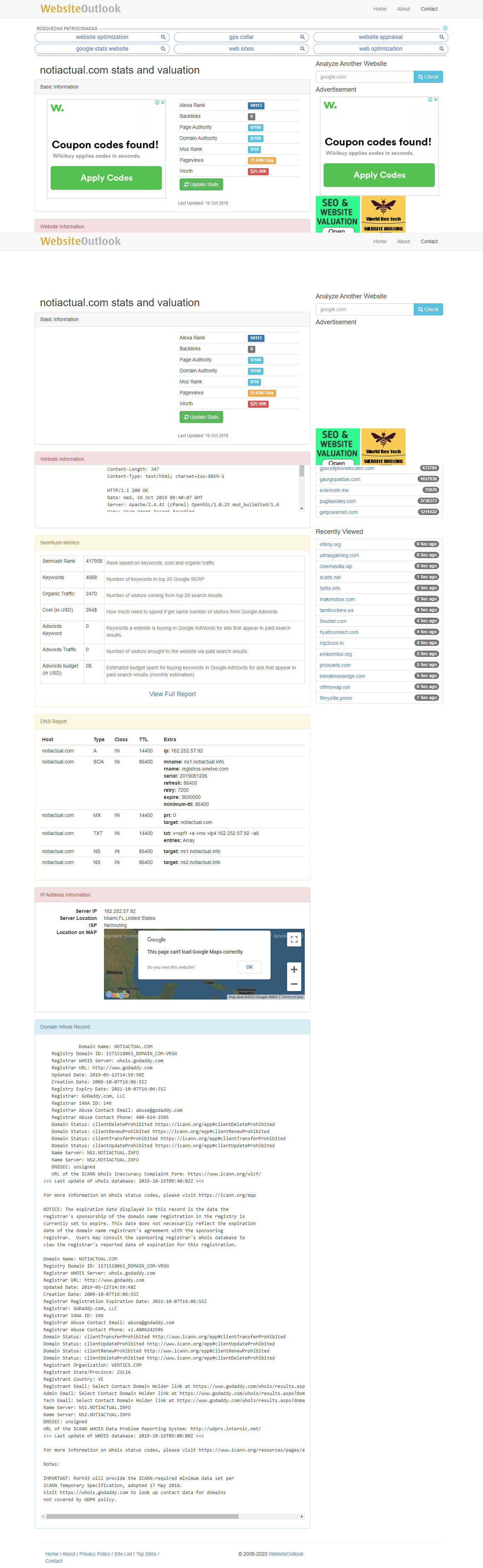The image size is (483, 1568).
Task: Click Apply Codes in the right sidebar ad
Action: pos(379,175)
